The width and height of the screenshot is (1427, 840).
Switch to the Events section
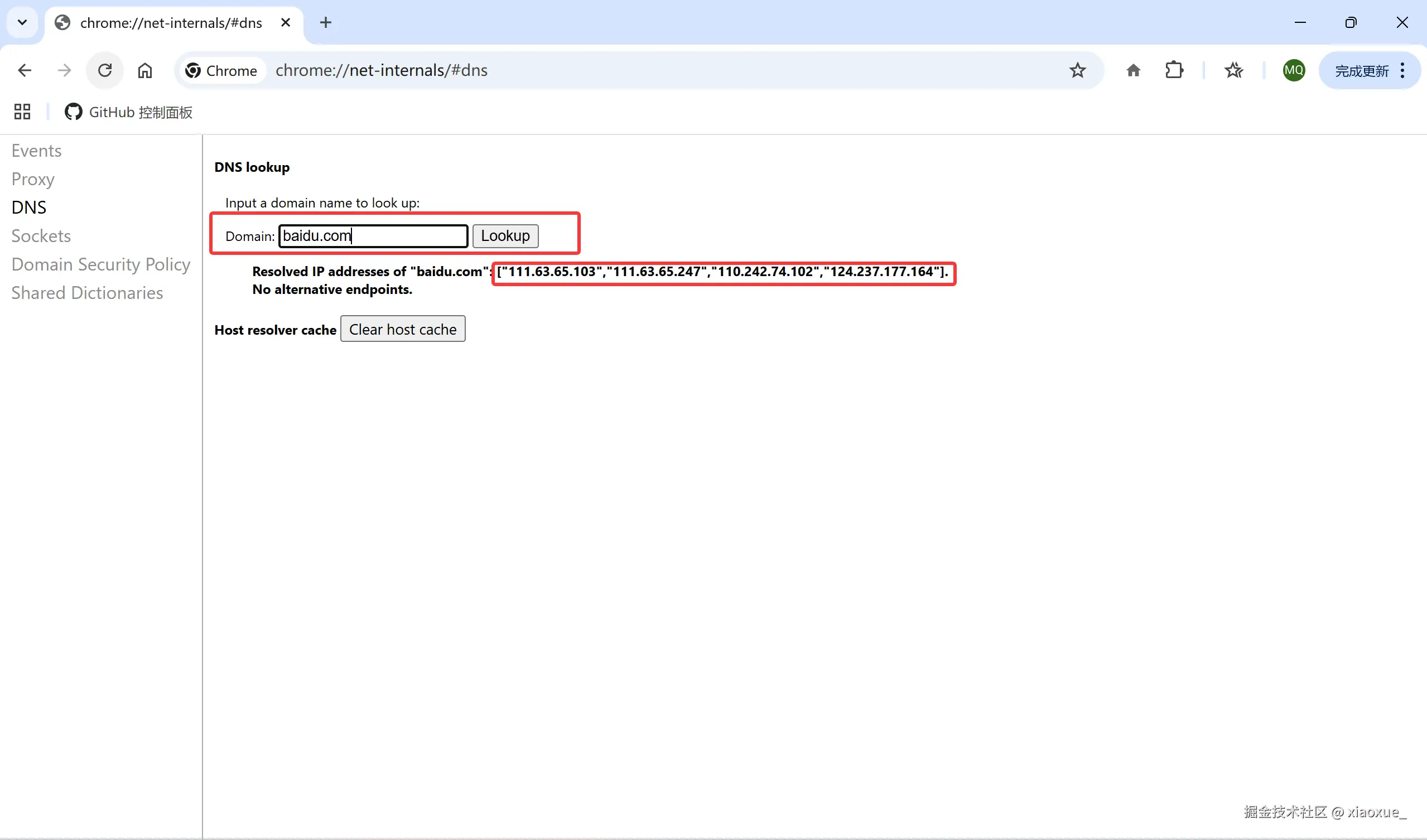point(36,151)
